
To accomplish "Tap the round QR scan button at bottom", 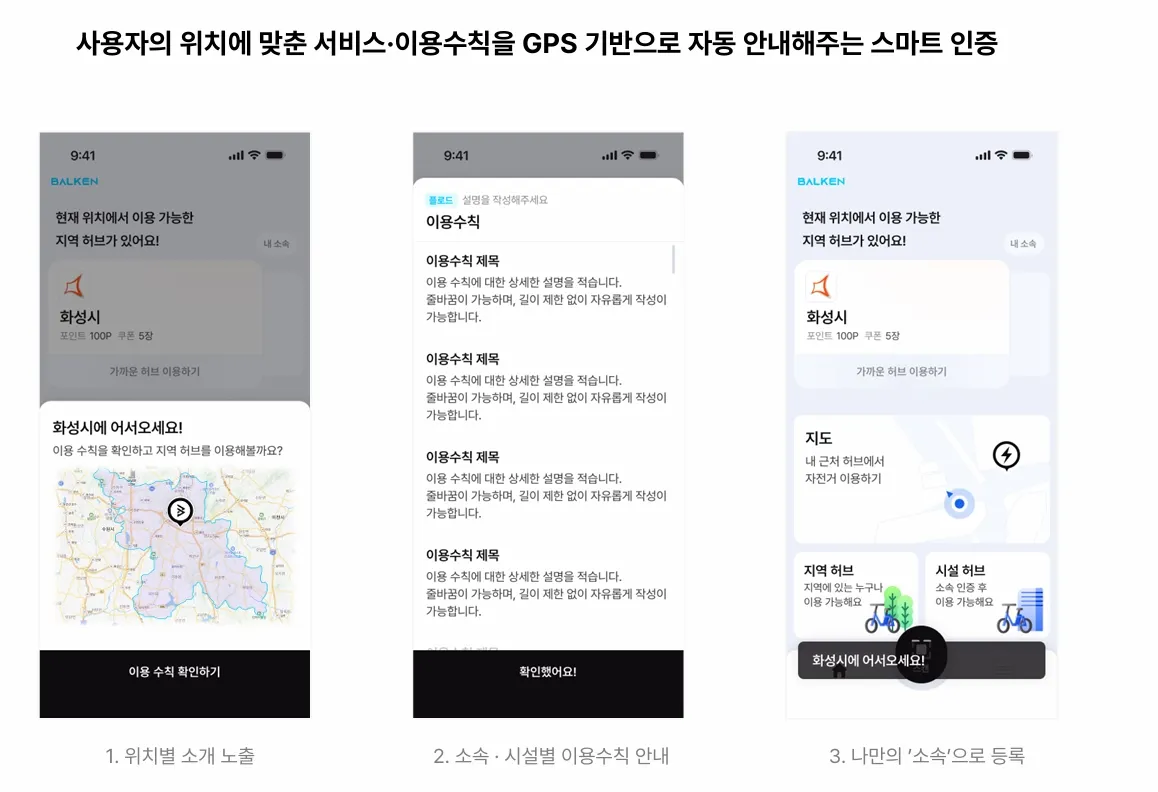I will pos(921,655).
